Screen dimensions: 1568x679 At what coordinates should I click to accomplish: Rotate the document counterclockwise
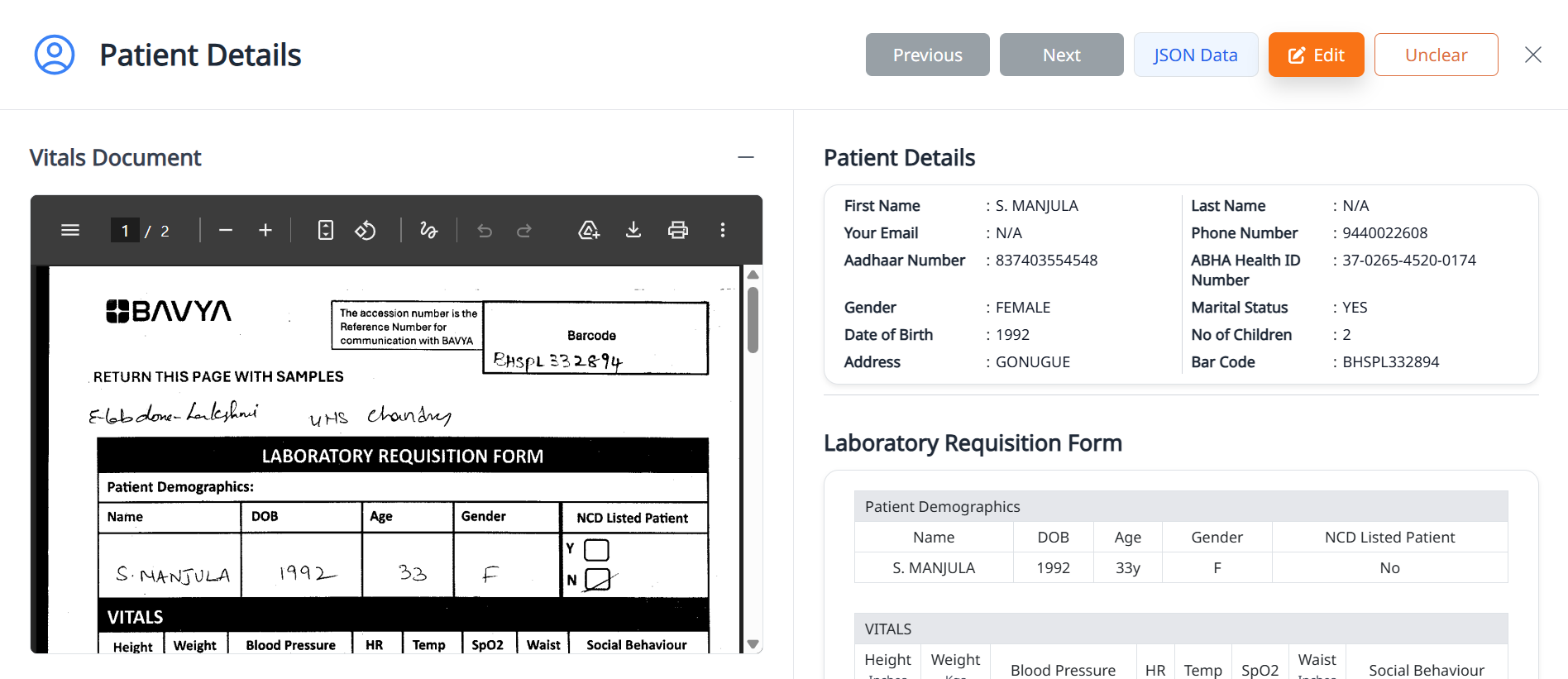point(366,230)
